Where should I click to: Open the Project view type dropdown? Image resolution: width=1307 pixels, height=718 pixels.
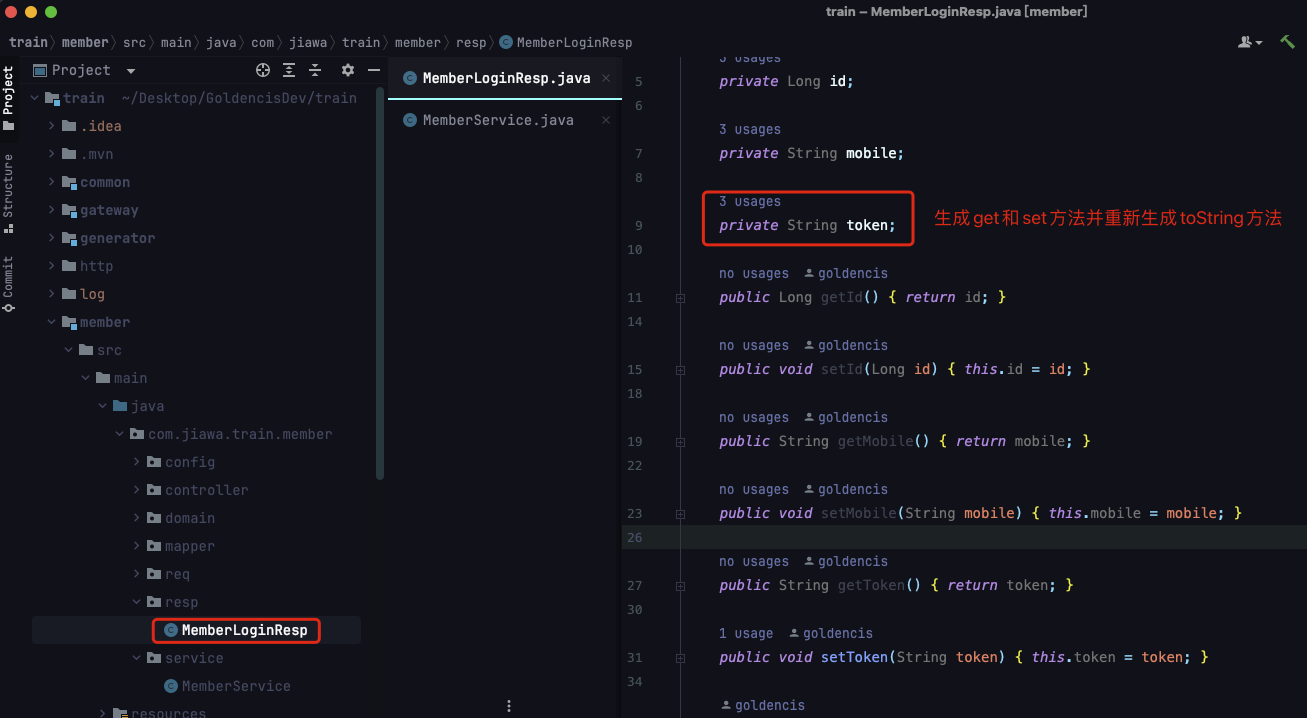(x=131, y=71)
